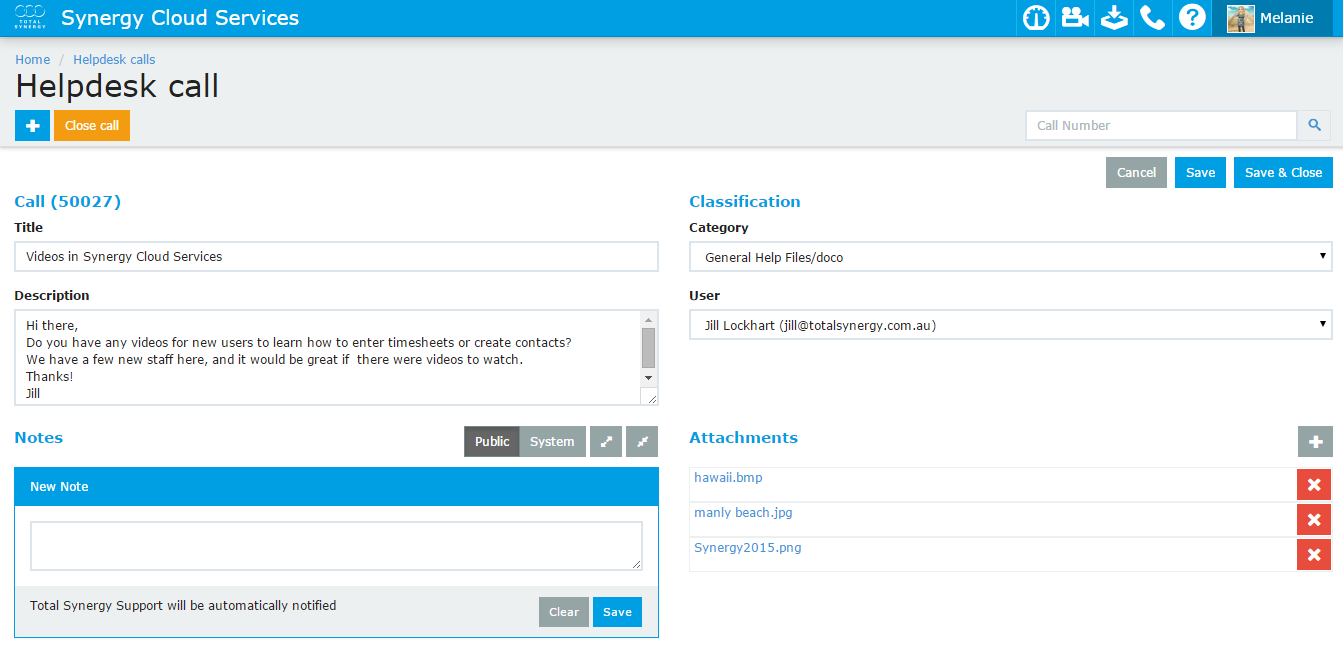Open the User dropdown for Jill Lockhart
Screen dimensions: 1343x651
tap(1010, 325)
